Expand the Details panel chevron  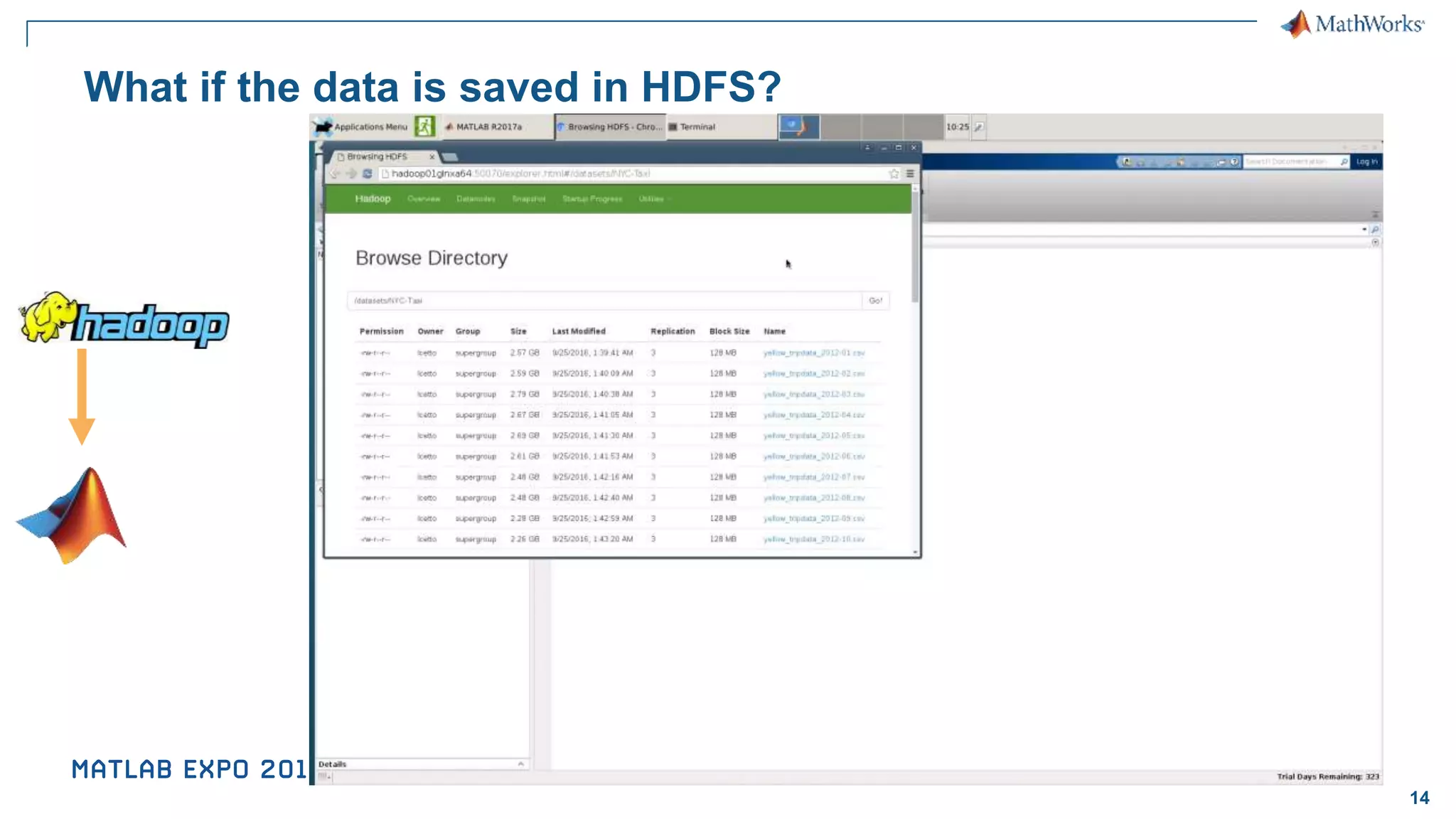(x=520, y=764)
